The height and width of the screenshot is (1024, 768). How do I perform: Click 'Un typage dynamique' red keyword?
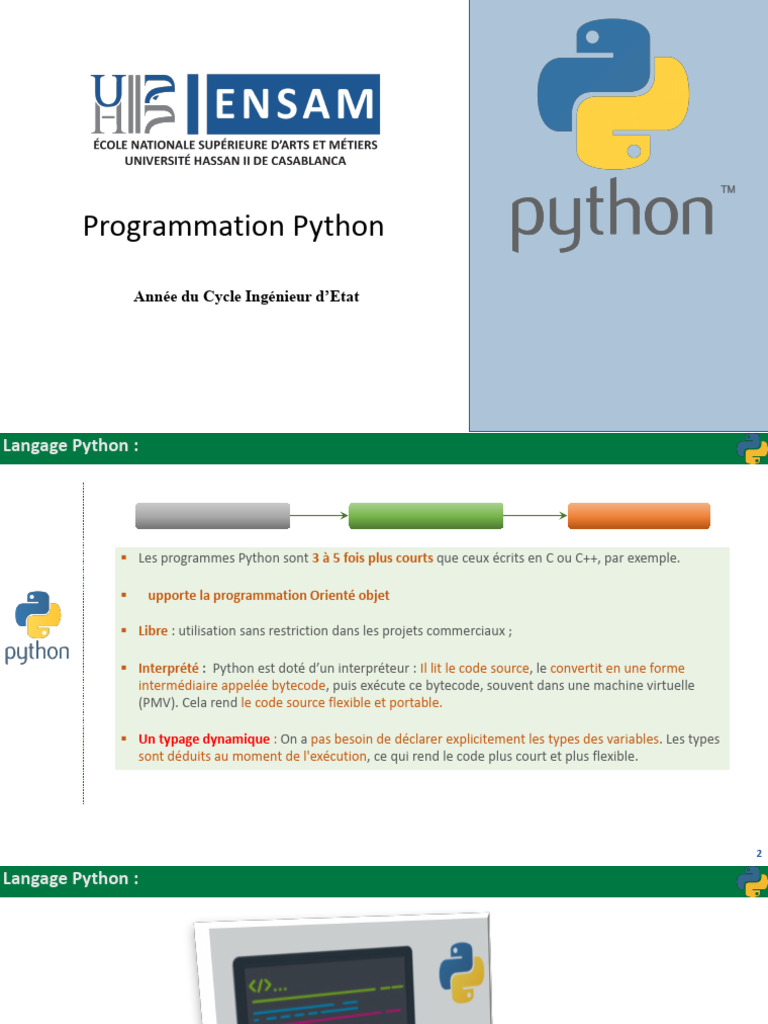(204, 739)
